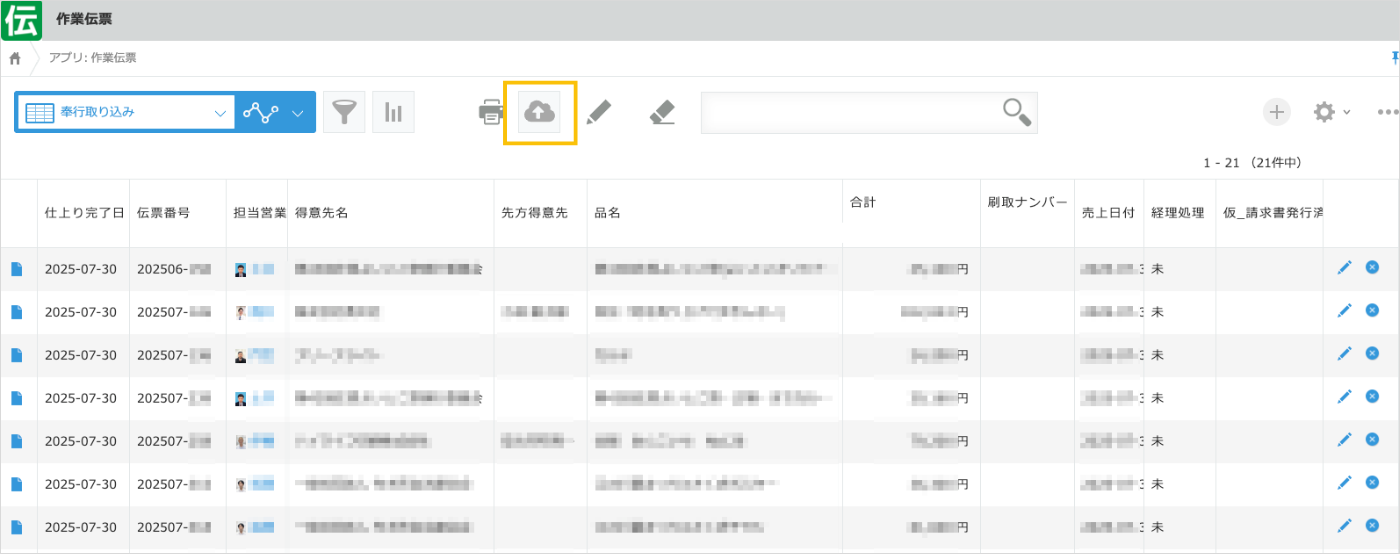The width and height of the screenshot is (1400, 554).
Task: Open the bar chart aggregation icon
Action: click(x=393, y=113)
